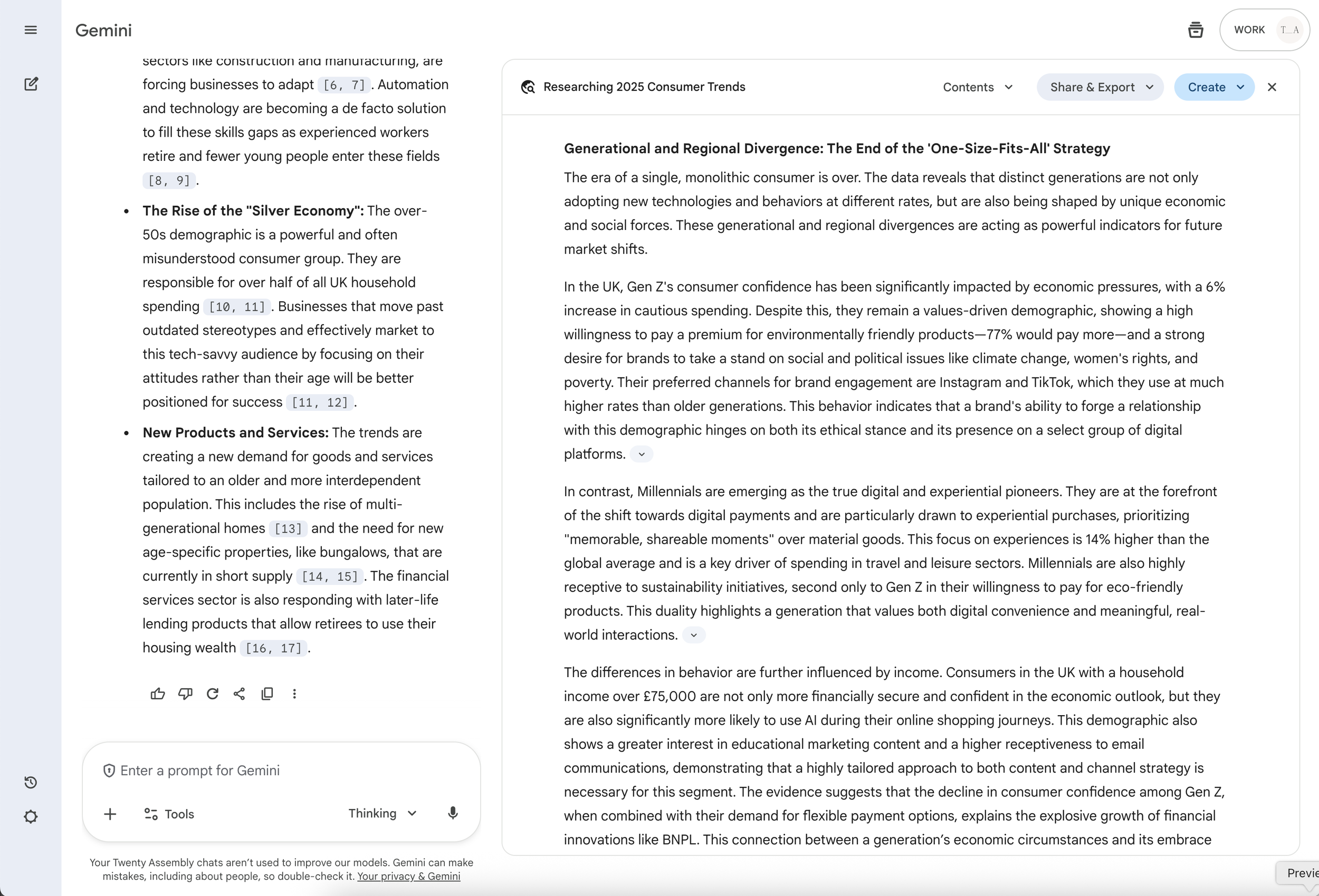Open the activity history icon in sidebar

(31, 783)
